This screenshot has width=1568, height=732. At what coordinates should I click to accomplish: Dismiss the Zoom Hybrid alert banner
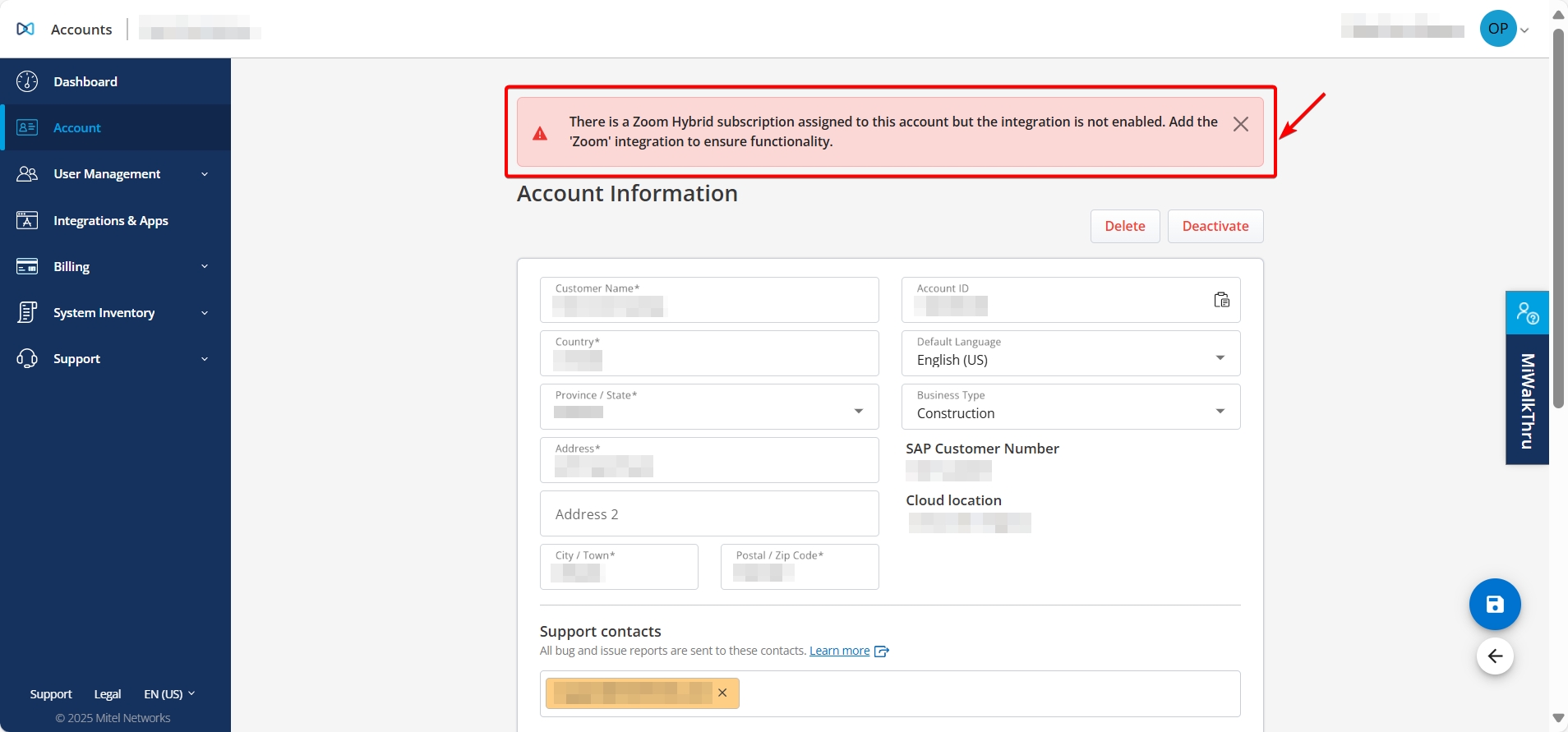pyautogui.click(x=1241, y=124)
